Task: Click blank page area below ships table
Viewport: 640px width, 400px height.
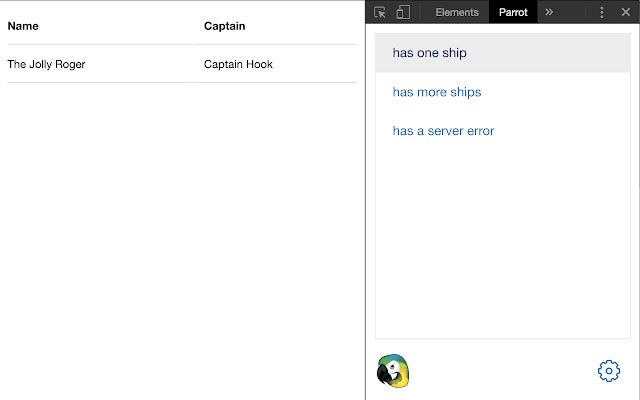Action: coord(180,240)
